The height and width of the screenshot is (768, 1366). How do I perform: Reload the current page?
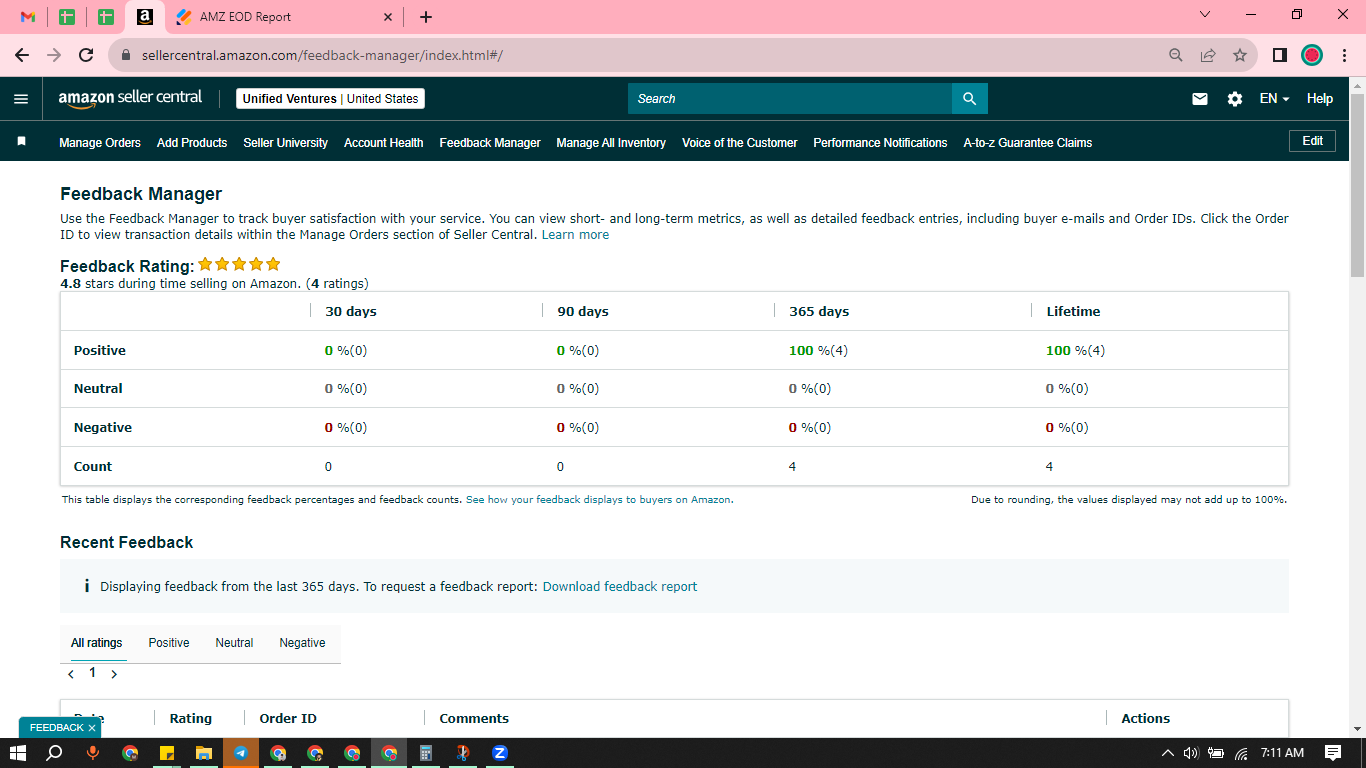(86, 55)
